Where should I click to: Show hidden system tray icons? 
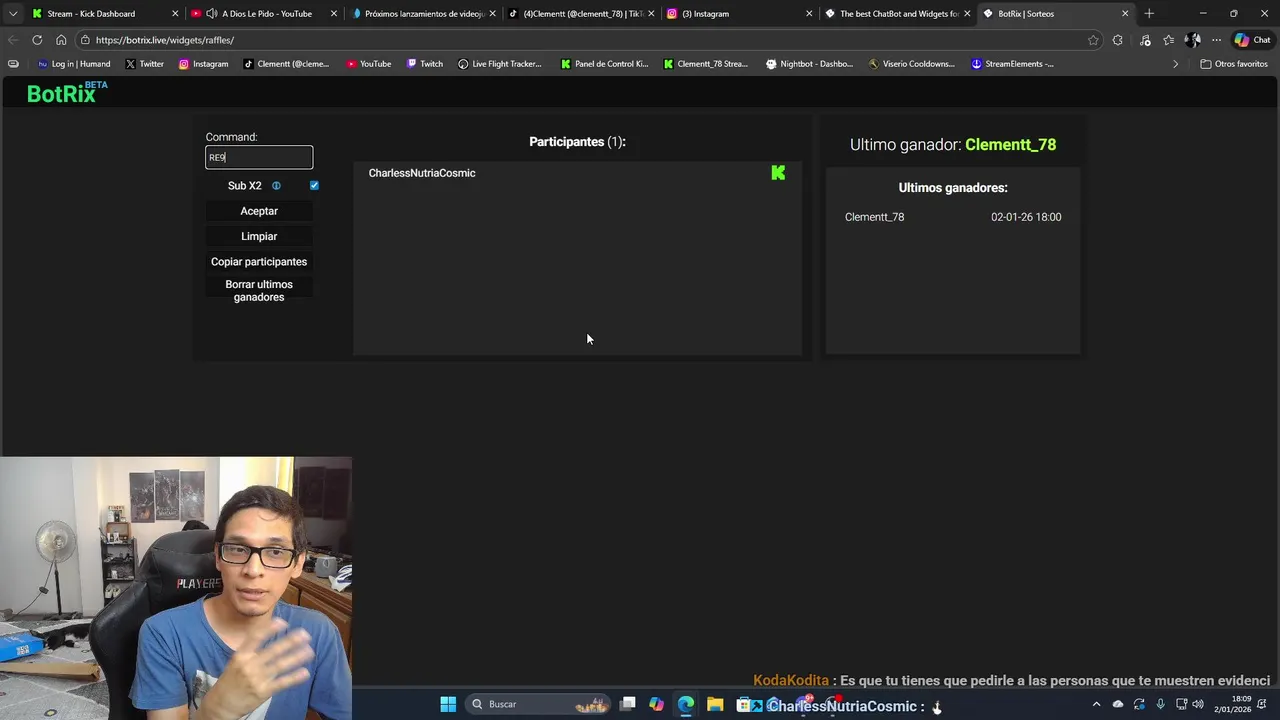coord(1096,704)
